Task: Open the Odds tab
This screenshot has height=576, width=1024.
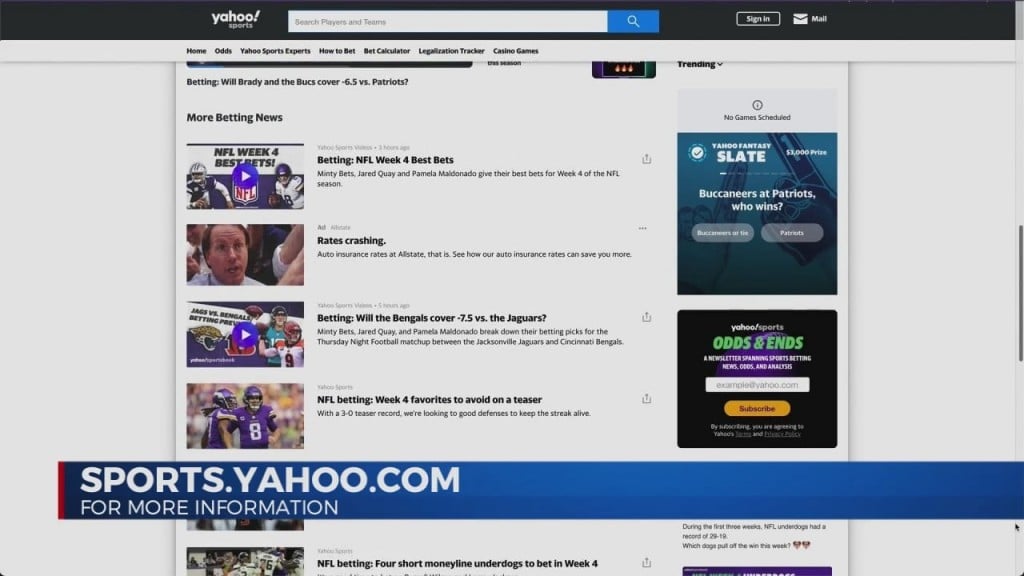Action: pos(223,51)
